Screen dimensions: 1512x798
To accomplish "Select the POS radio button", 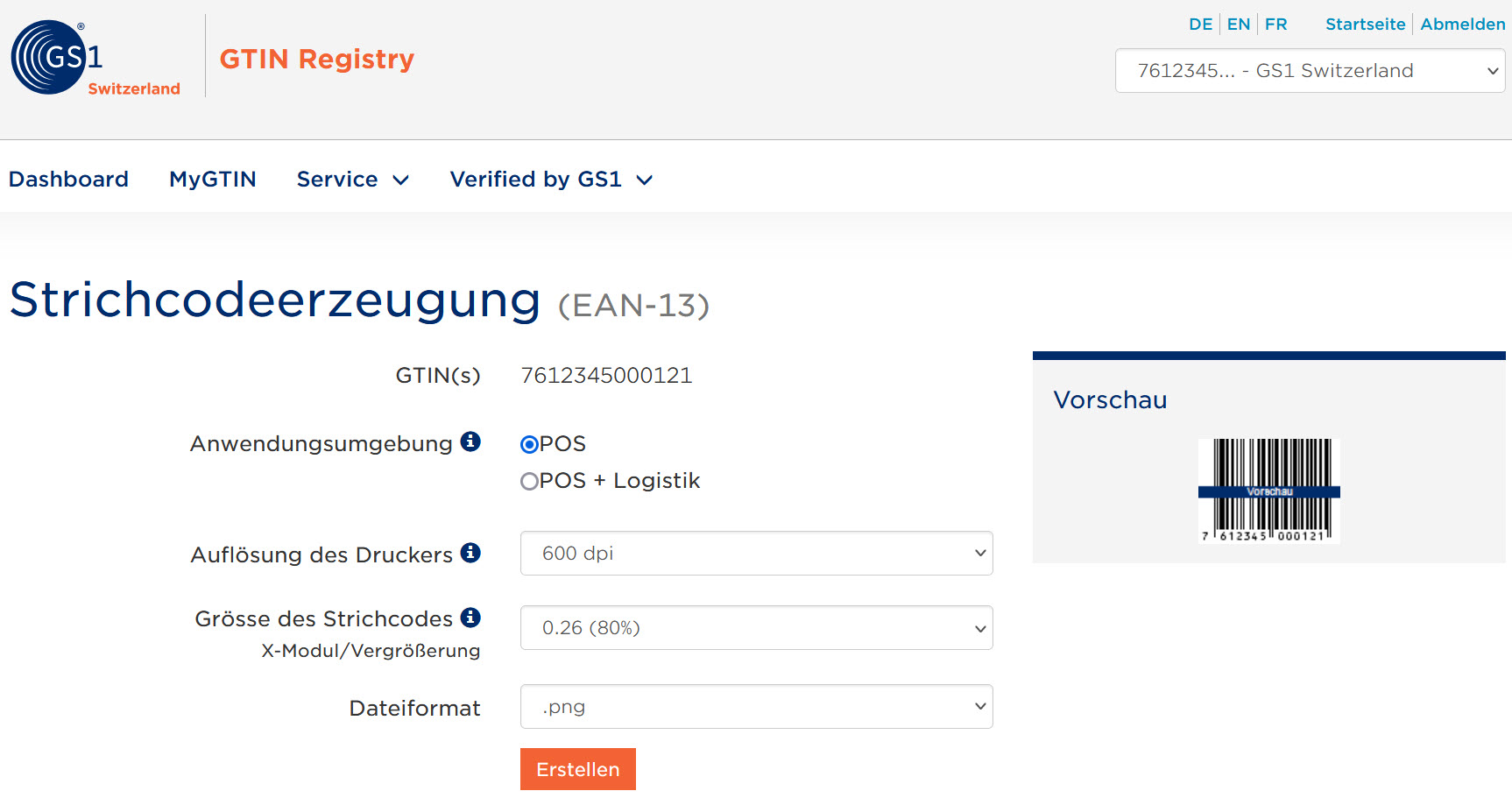I will (x=528, y=444).
